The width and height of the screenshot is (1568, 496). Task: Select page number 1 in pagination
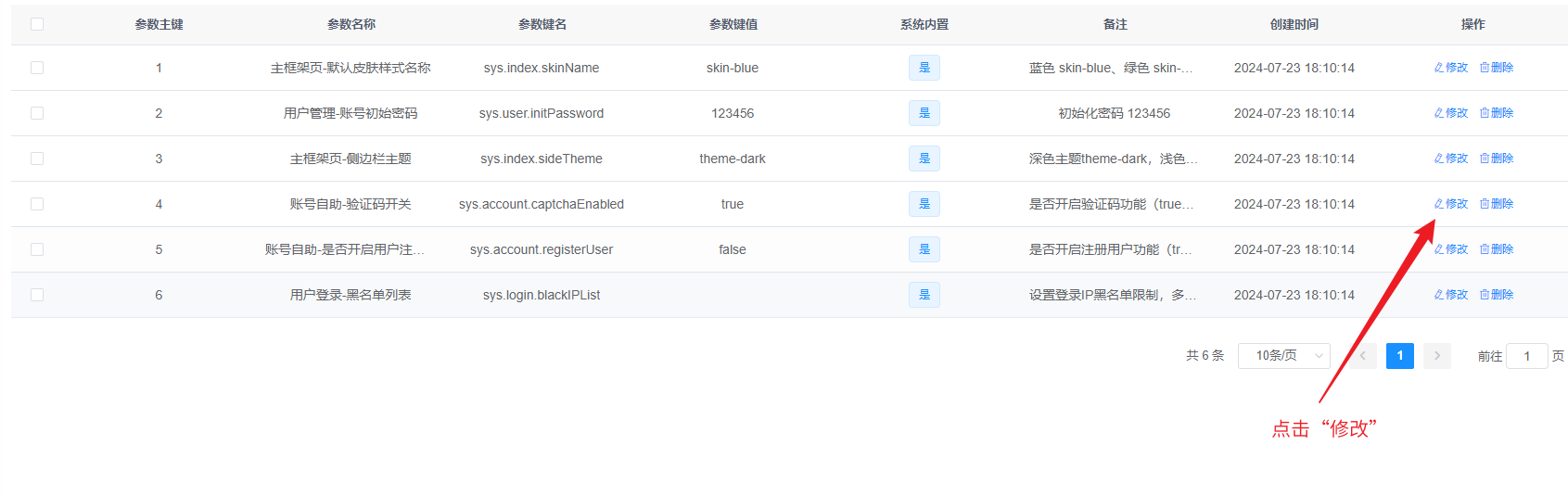(1399, 356)
